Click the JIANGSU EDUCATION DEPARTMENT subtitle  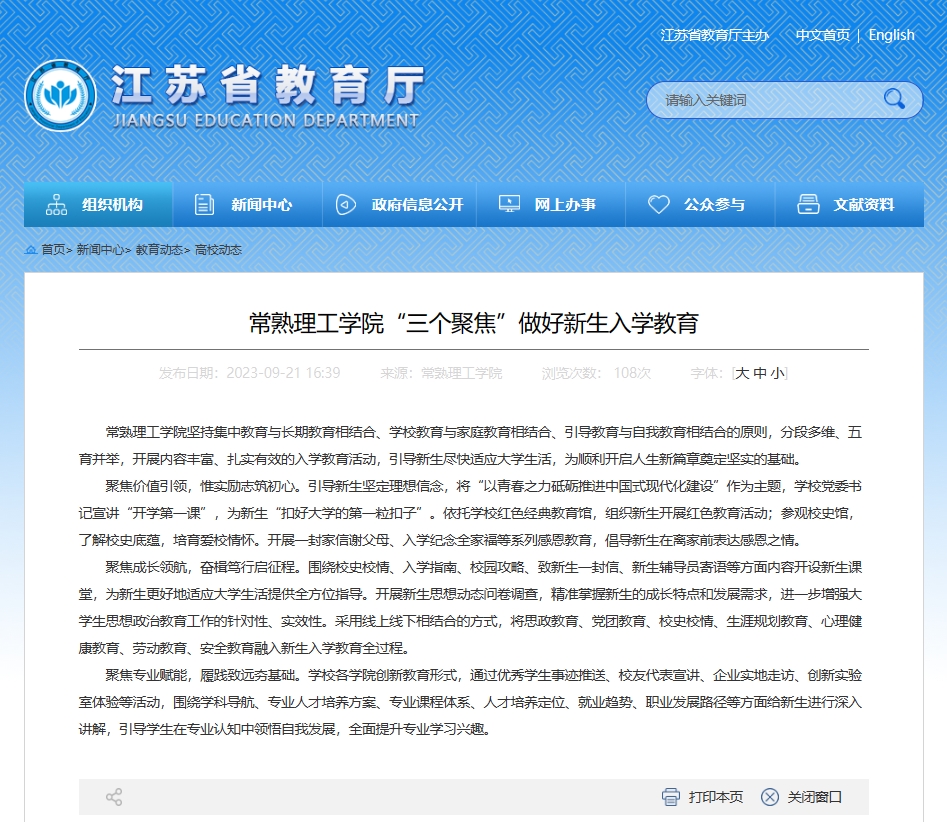point(266,120)
